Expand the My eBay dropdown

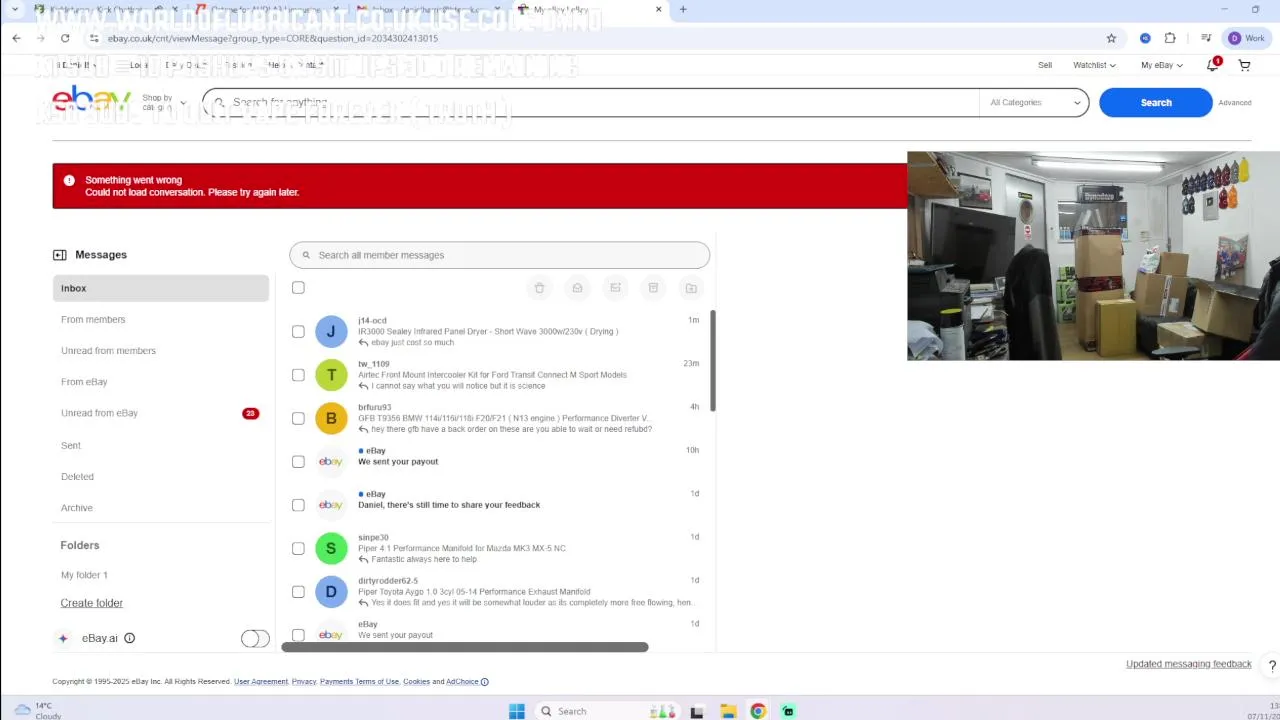click(1162, 65)
